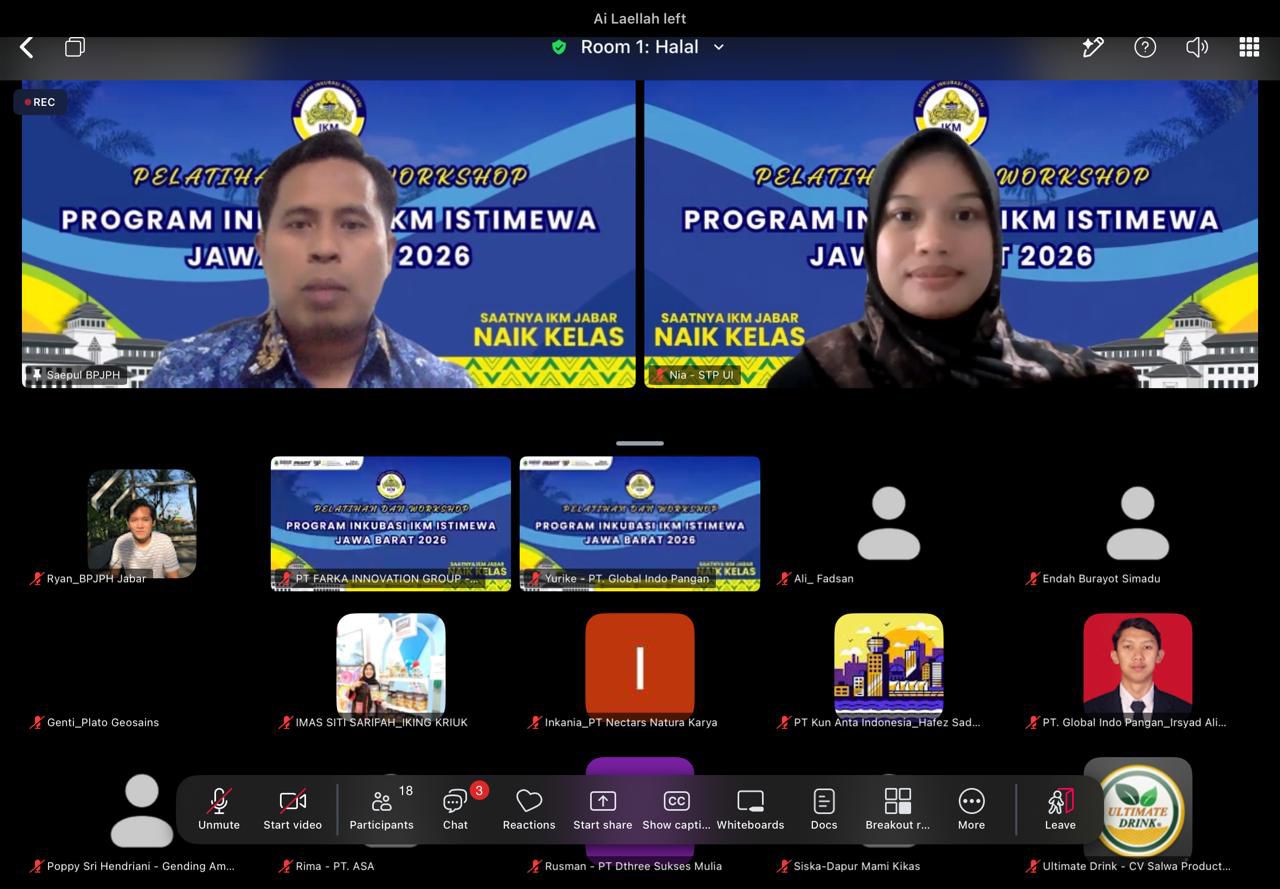
Task: Select PT Kun Anta Indonesia city avatar
Action: coord(889,666)
